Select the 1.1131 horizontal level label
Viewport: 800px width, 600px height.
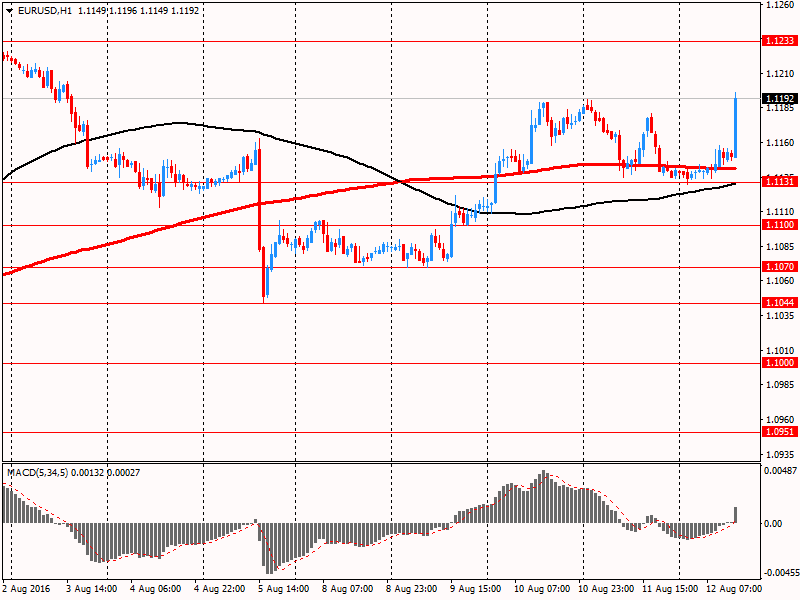click(x=780, y=182)
